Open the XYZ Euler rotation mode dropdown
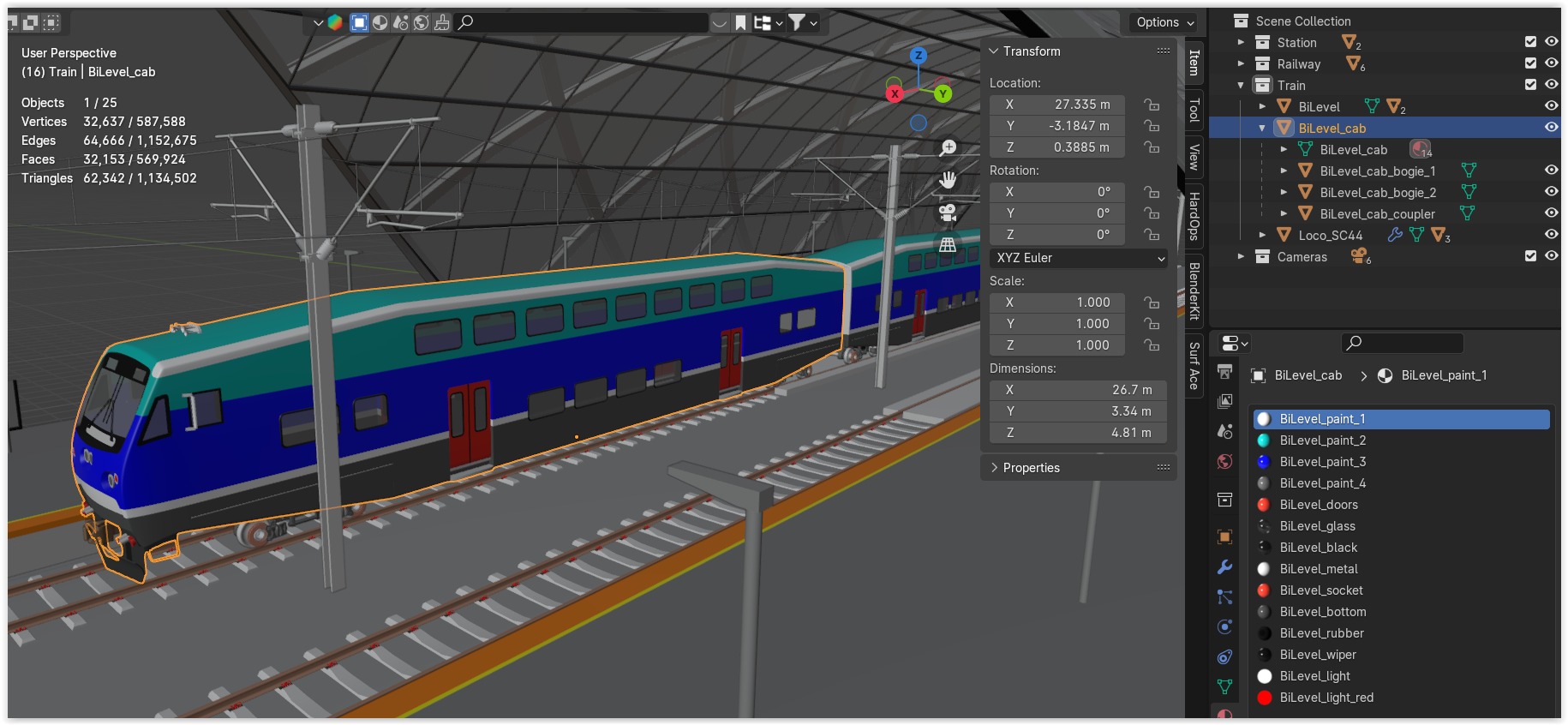 point(1079,258)
